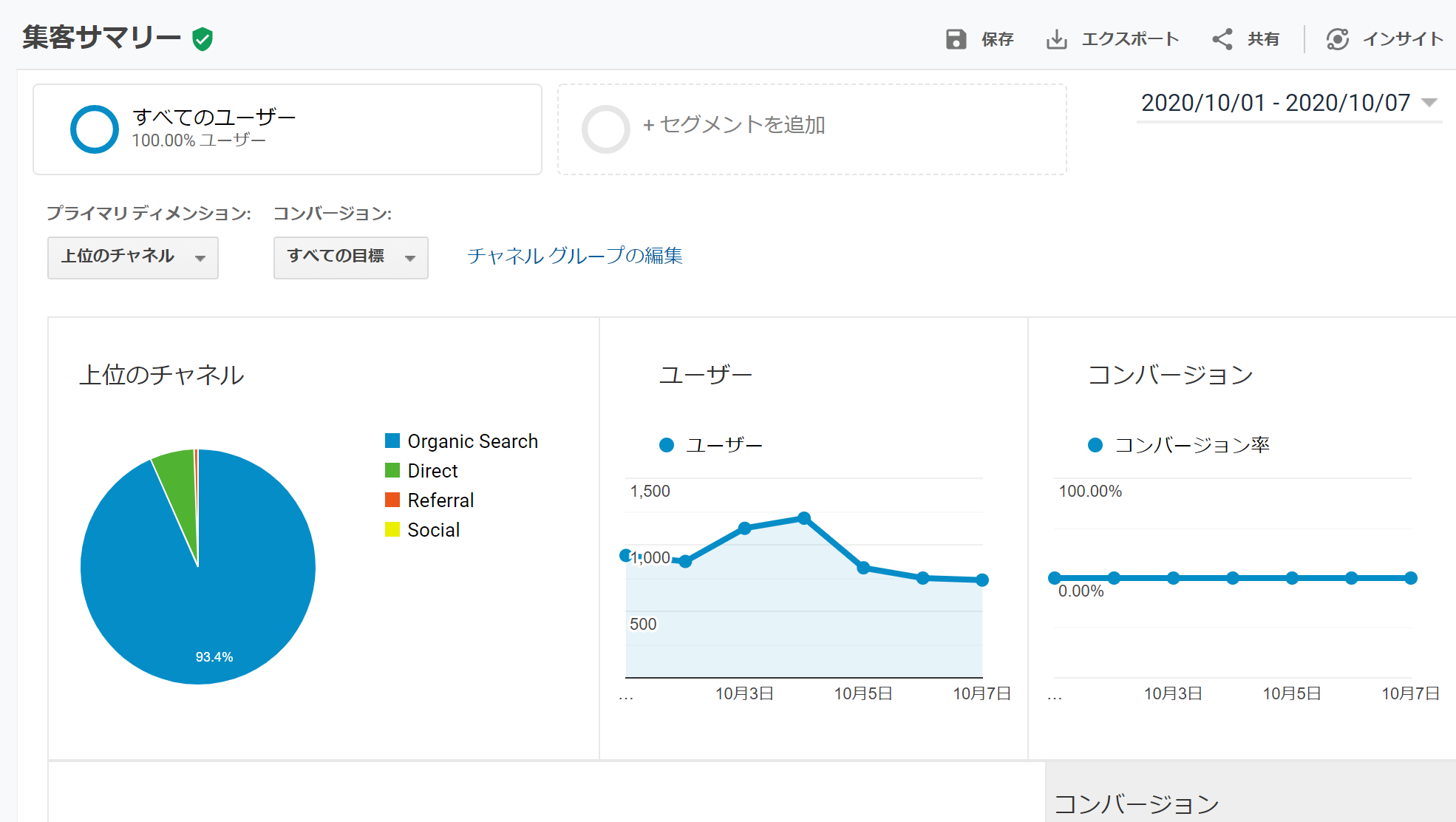
Task: Click the セグメントを追加 button
Action: 736,126
